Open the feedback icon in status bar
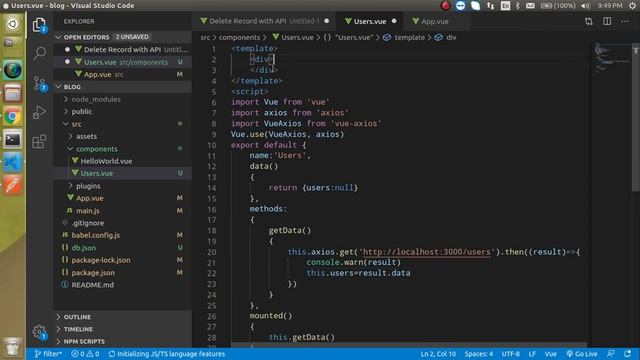Image resolution: width=640 pixels, height=360 pixels. 611,354
